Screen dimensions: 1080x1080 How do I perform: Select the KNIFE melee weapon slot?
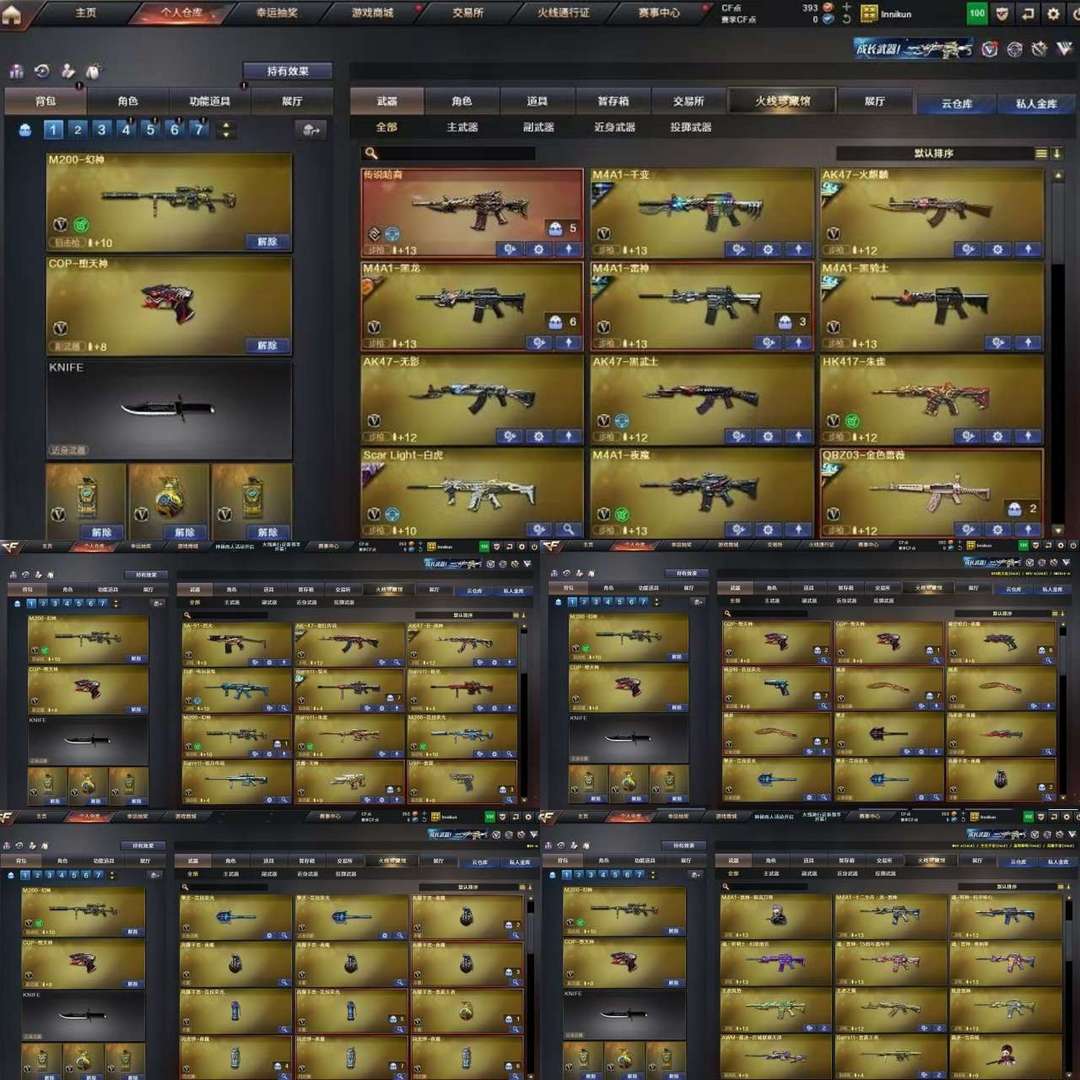(169, 408)
